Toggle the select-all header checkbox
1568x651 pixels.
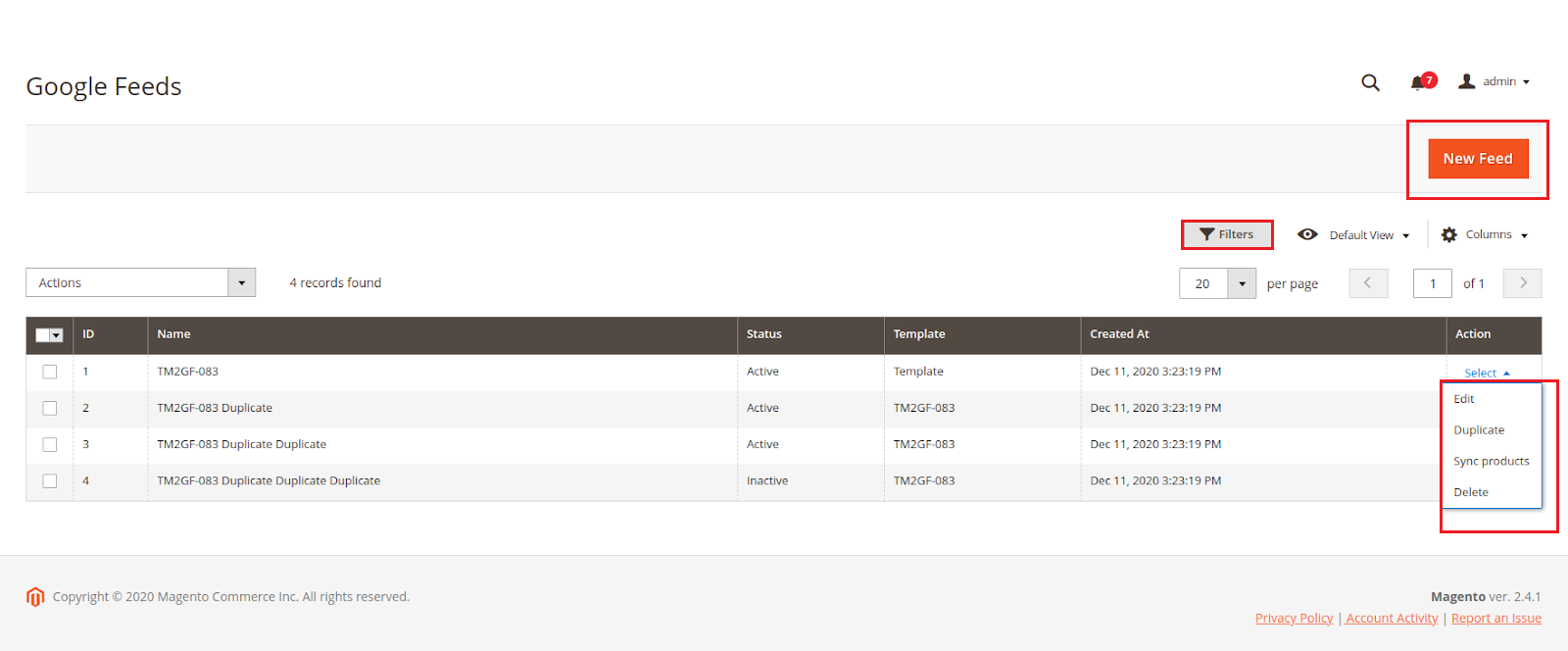click(x=42, y=335)
